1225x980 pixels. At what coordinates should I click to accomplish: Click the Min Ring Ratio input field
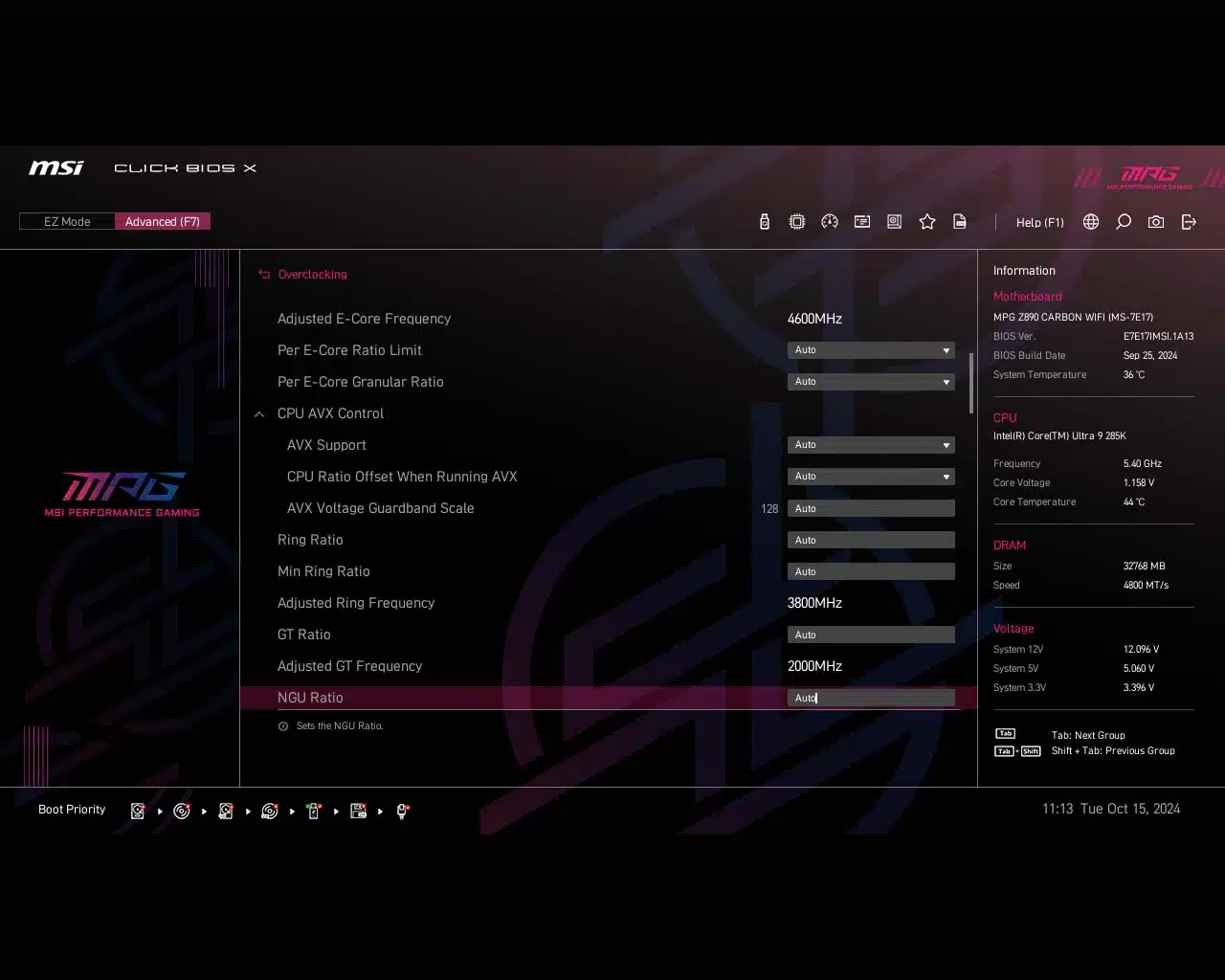tap(871, 571)
